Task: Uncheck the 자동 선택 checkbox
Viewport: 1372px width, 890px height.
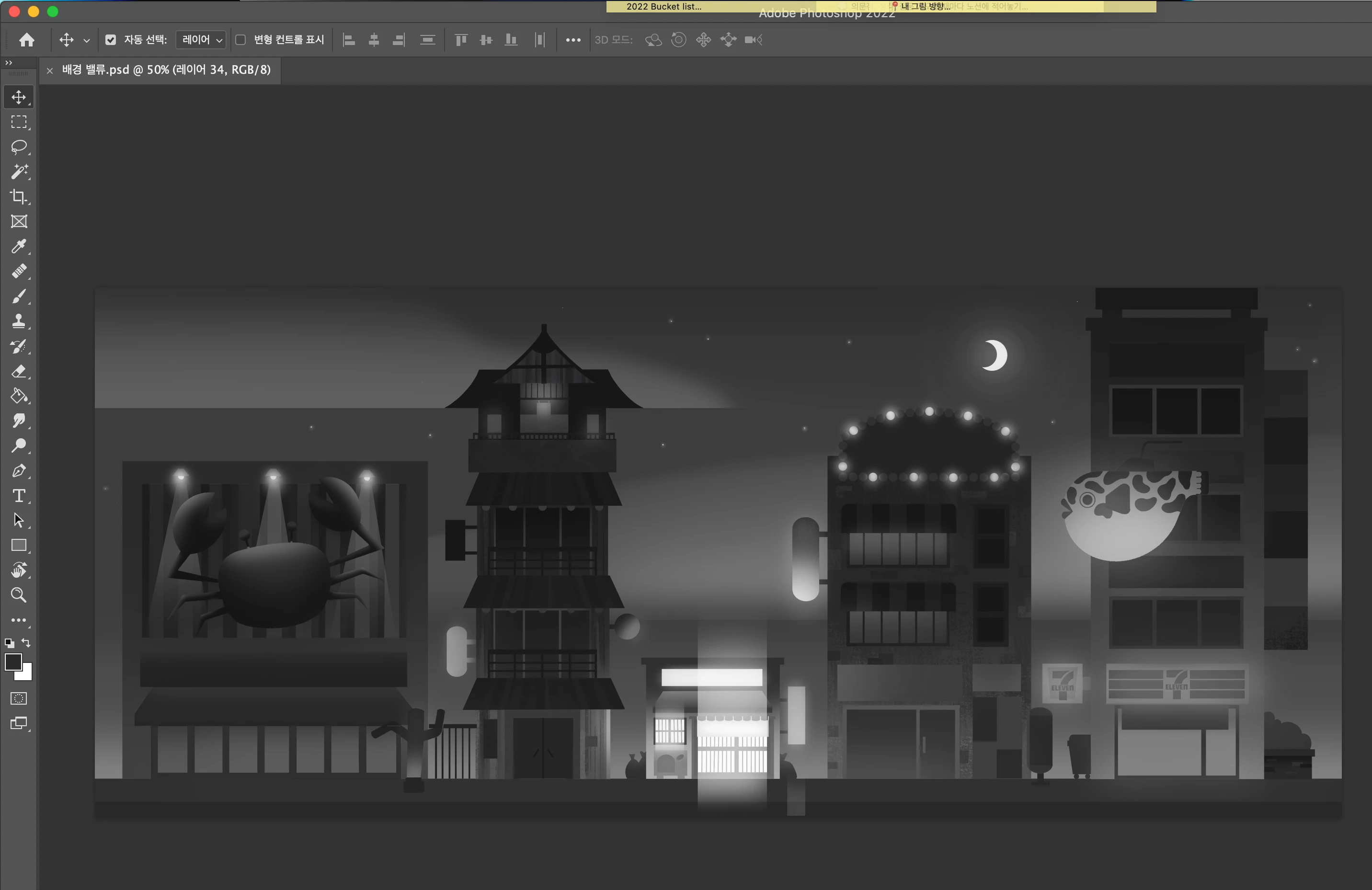Action: [111, 40]
